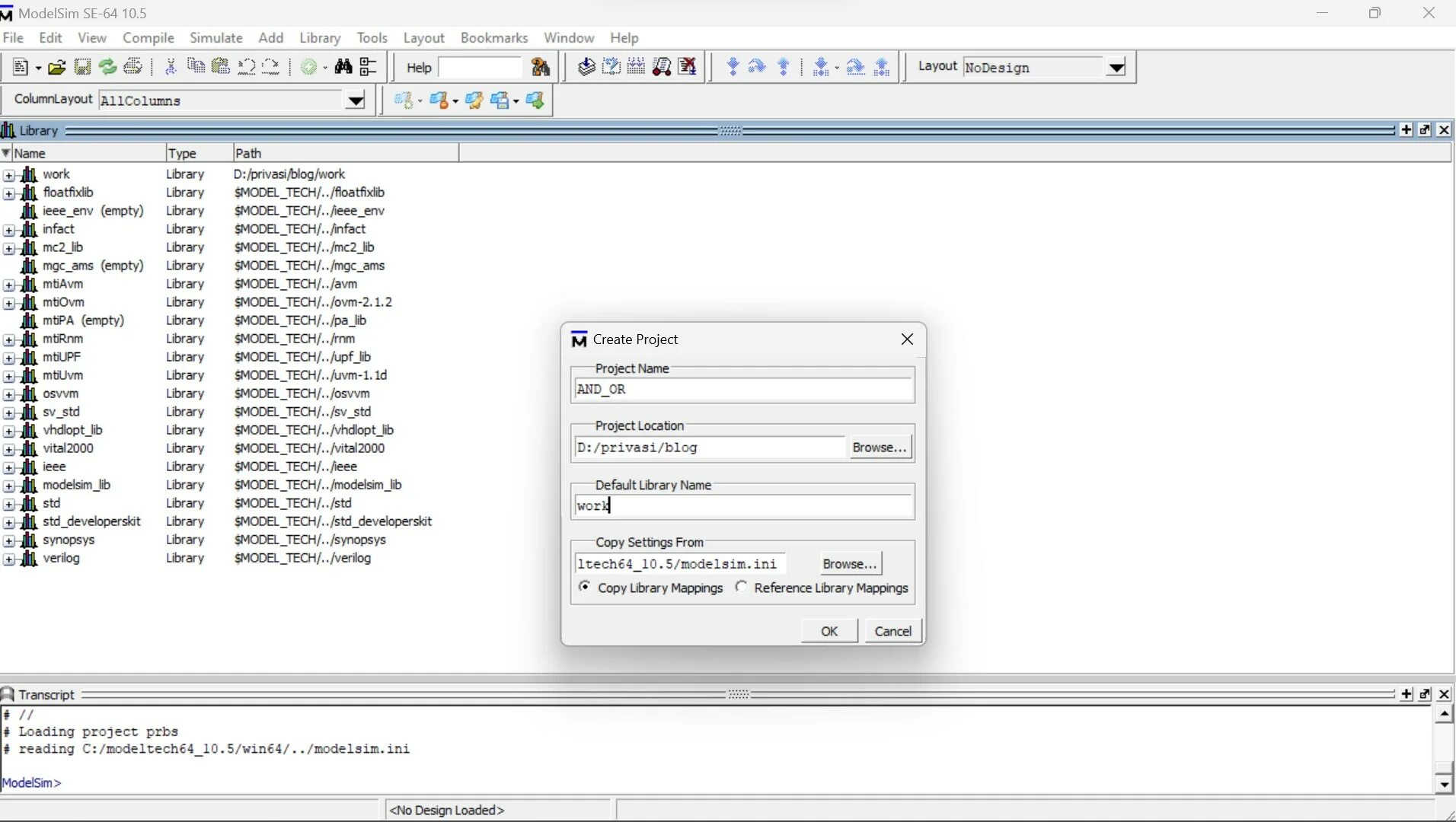Click the Project Location path field
This screenshot has width=1456, height=822.
pos(710,448)
